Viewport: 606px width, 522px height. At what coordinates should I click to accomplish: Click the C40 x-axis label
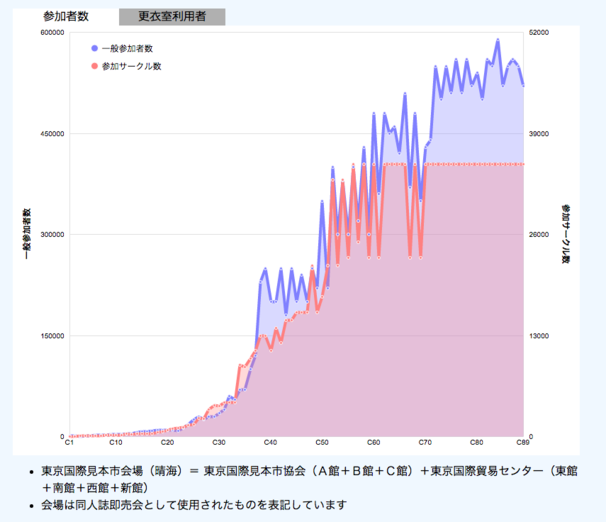[x=270, y=442]
